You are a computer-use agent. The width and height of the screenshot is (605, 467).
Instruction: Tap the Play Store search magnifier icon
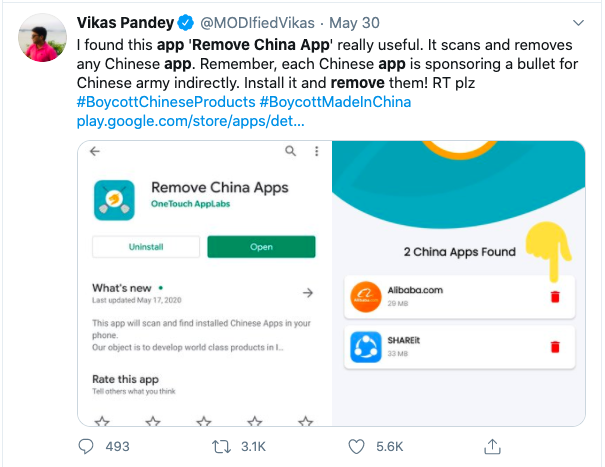point(290,151)
